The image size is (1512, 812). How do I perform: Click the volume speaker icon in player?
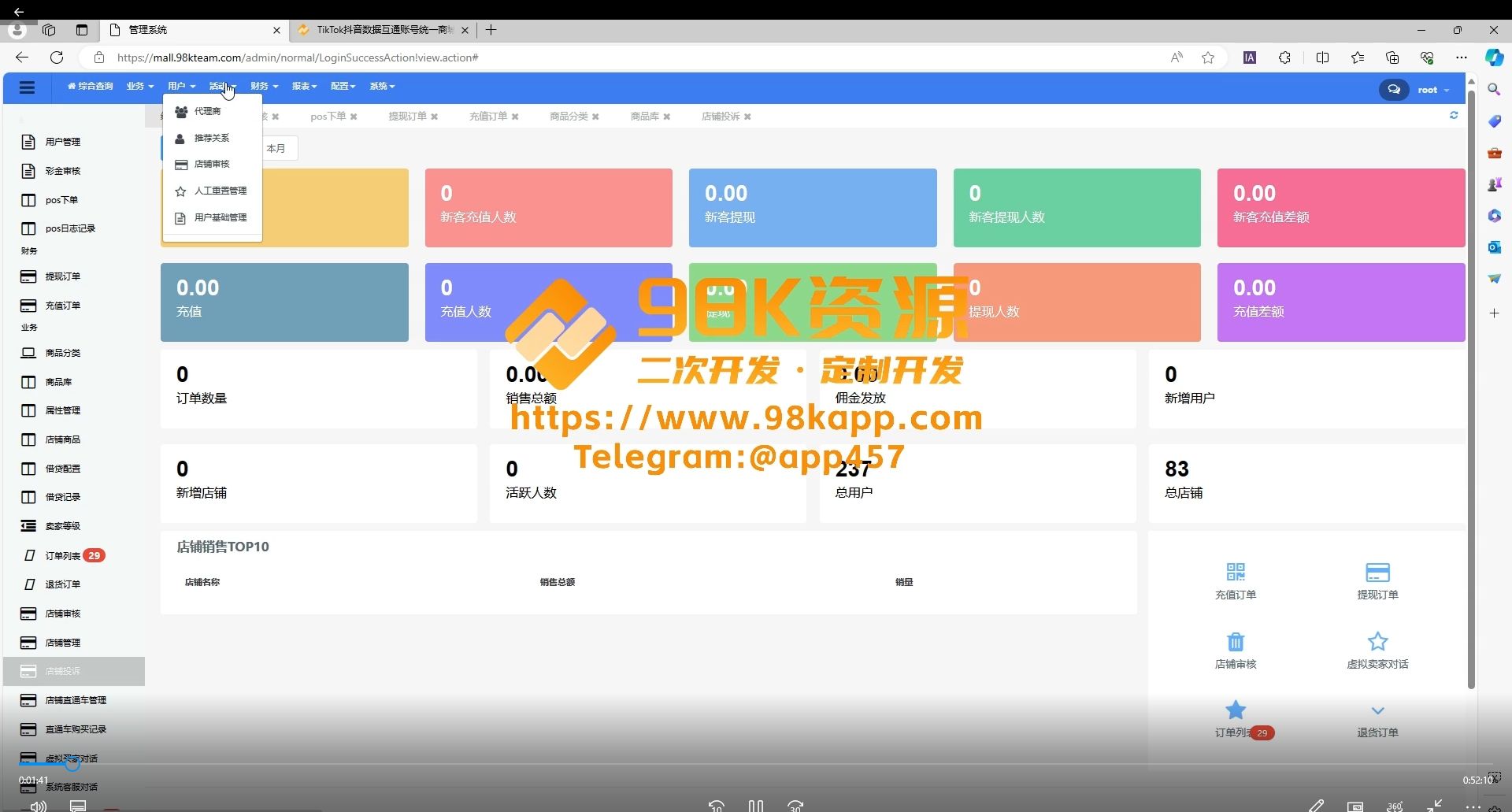(x=38, y=806)
